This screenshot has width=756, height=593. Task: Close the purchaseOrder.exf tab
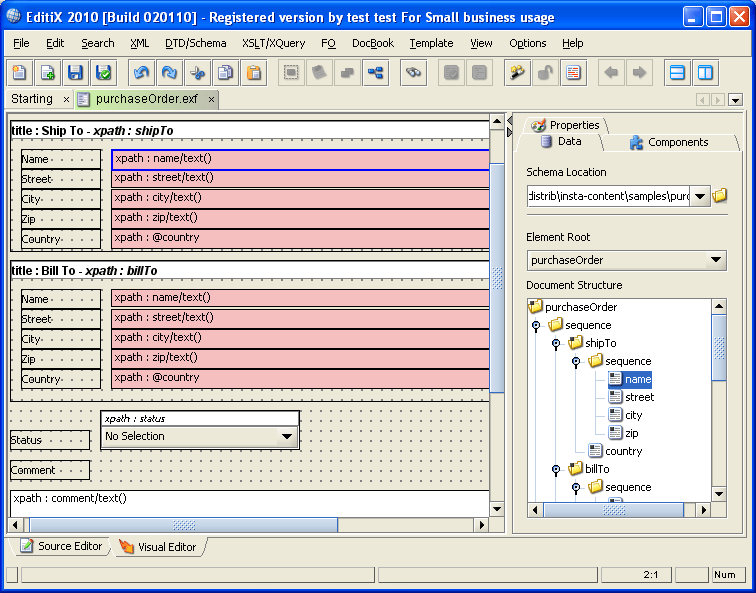tap(211, 99)
